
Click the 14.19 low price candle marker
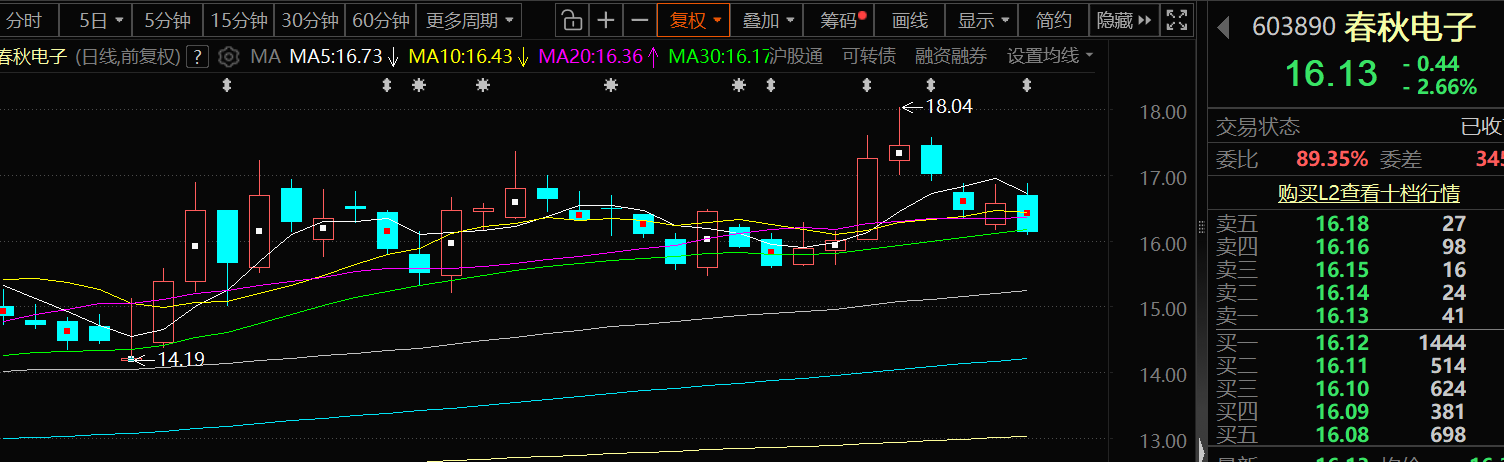[130, 358]
